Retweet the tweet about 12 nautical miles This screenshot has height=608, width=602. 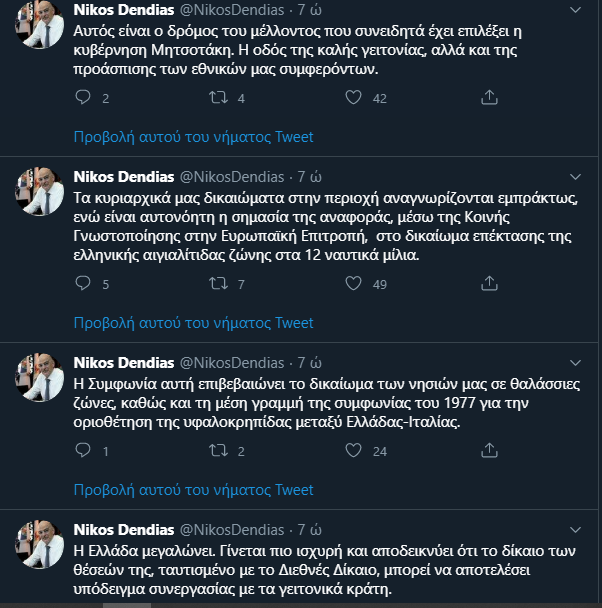(218, 283)
